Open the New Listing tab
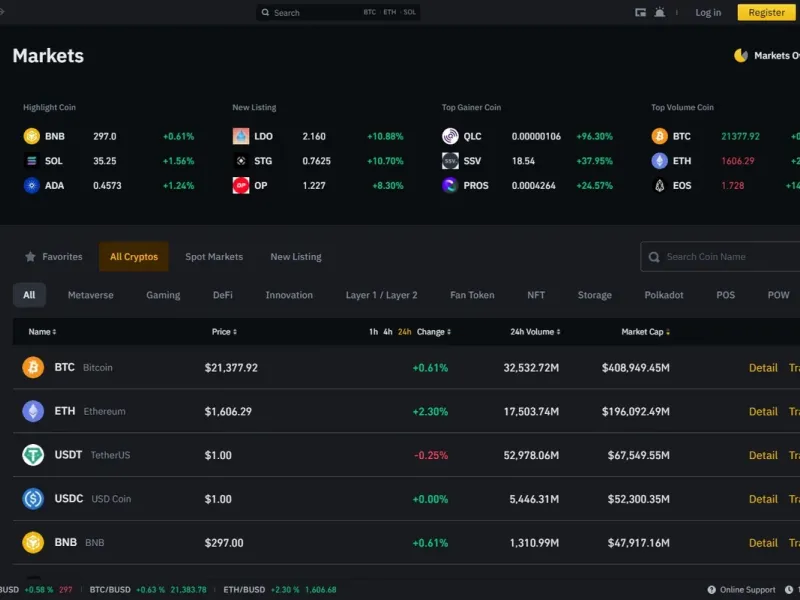This screenshot has height=600, width=800. (296, 257)
